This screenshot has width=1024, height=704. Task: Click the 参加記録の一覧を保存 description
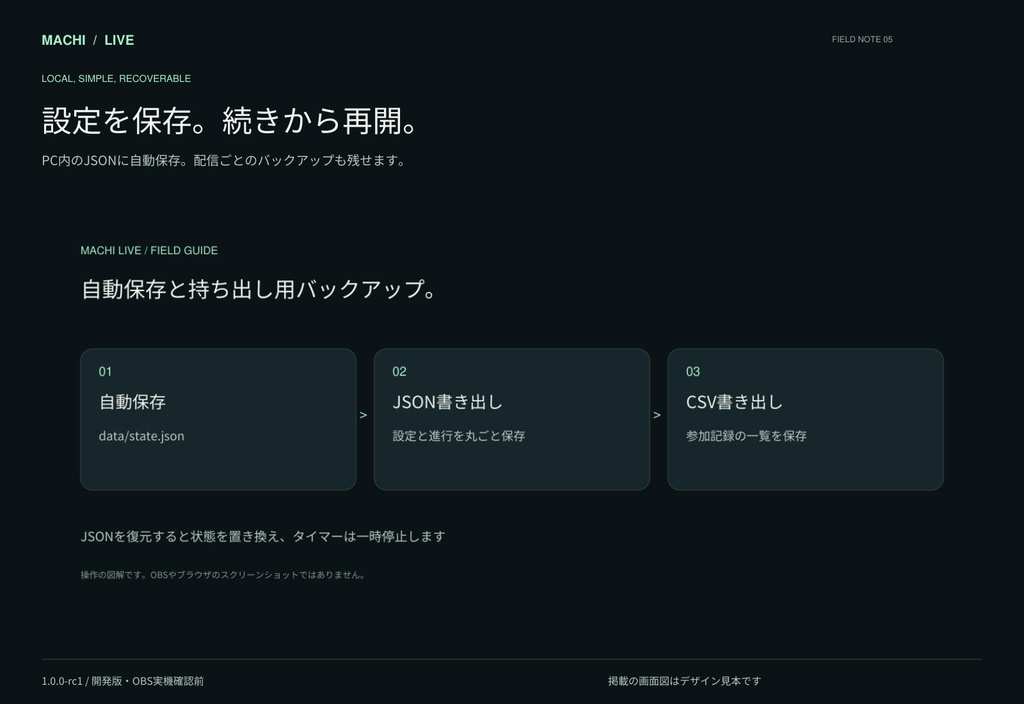[x=746, y=436]
